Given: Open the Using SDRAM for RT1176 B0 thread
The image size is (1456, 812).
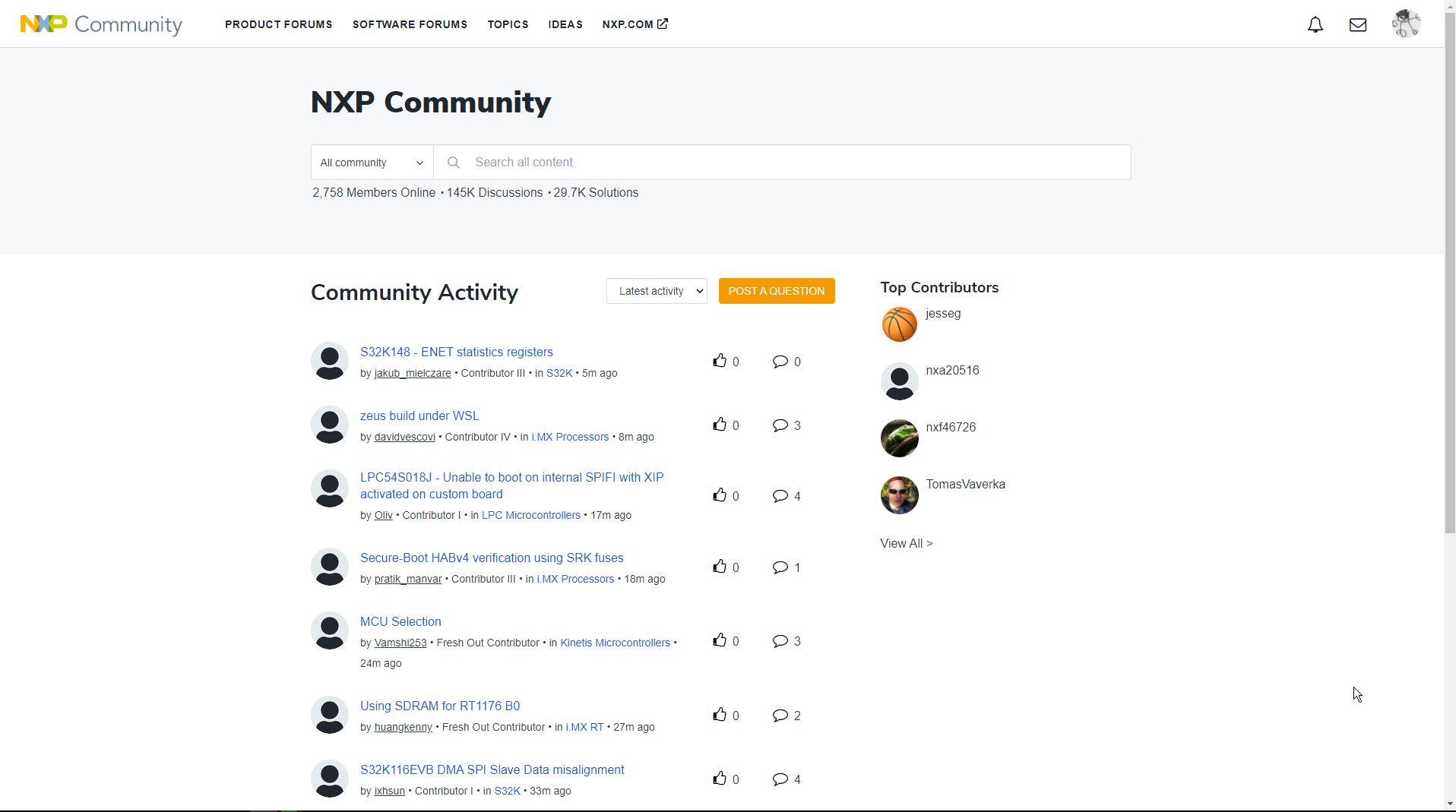Looking at the screenshot, I should tap(440, 706).
